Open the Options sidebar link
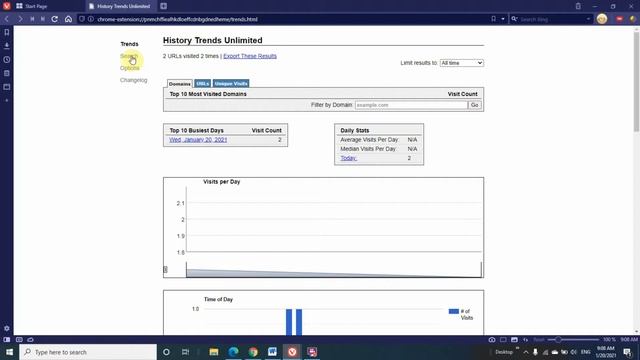Screen dimensions: 640x360 [x=129, y=68]
